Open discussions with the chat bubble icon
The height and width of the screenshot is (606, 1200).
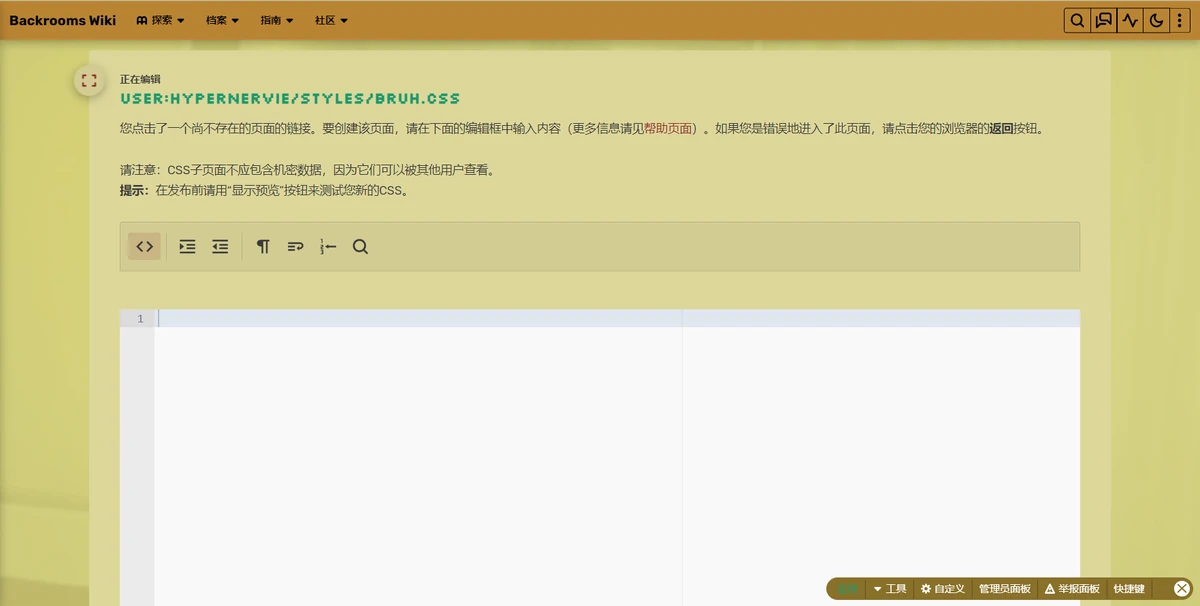click(1103, 19)
